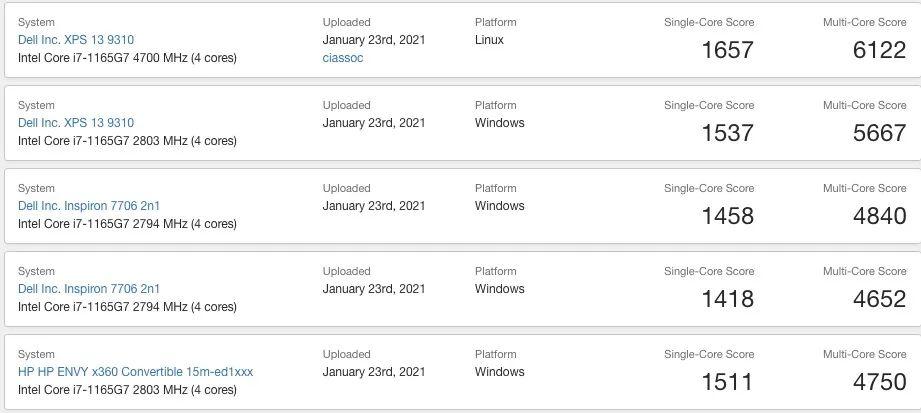Open the XPS 13 9310 result scoring 1537

(x=76, y=123)
